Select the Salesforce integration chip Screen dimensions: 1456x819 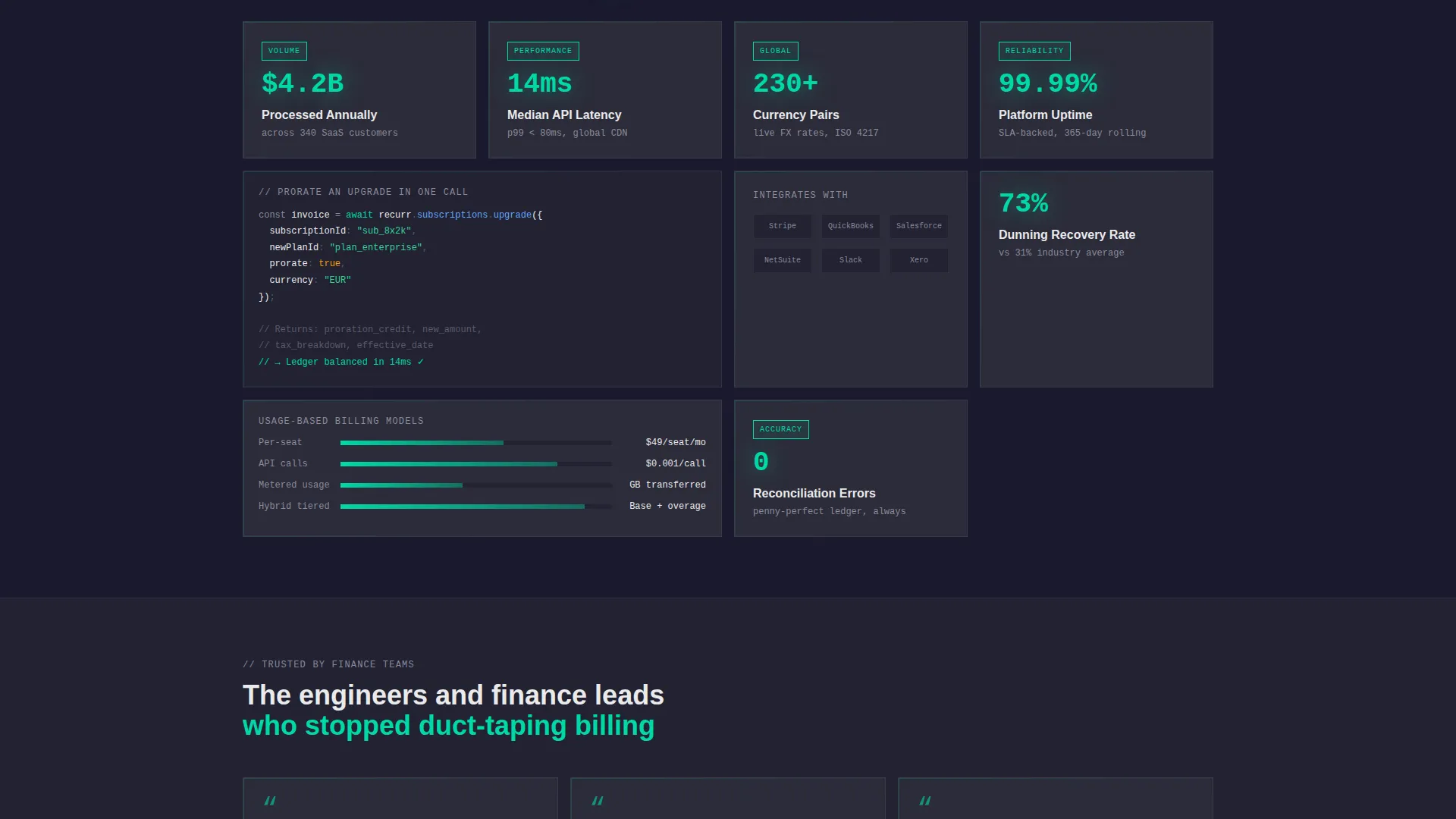pyautogui.click(x=918, y=226)
